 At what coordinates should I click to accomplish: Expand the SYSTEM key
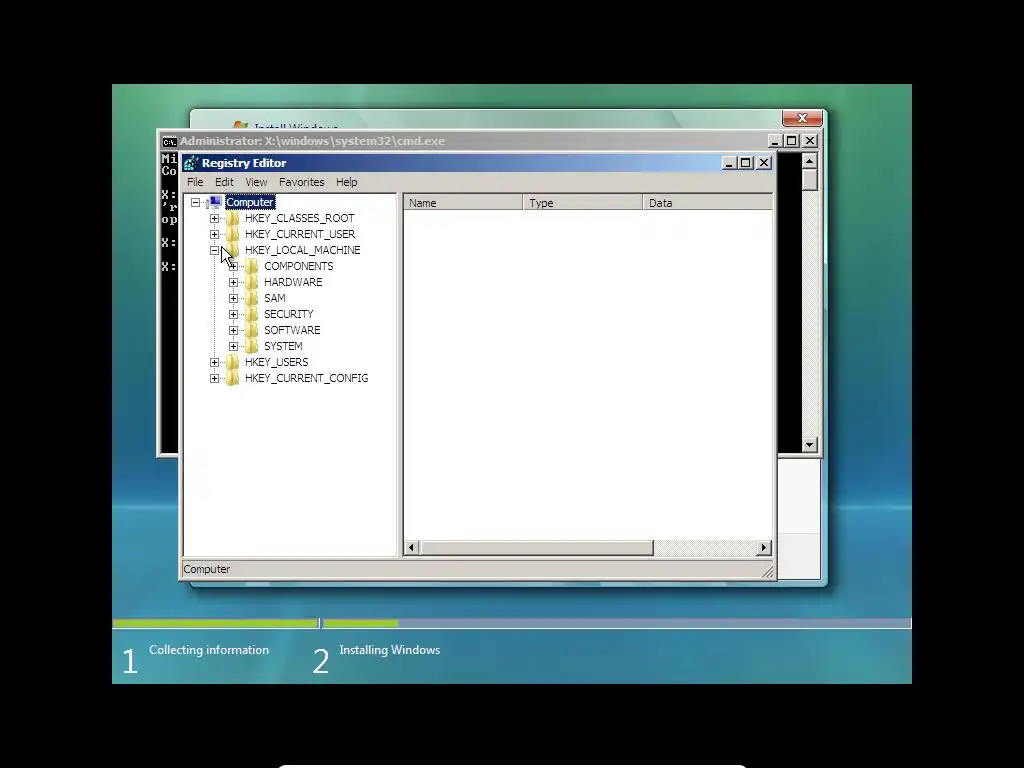(233, 346)
